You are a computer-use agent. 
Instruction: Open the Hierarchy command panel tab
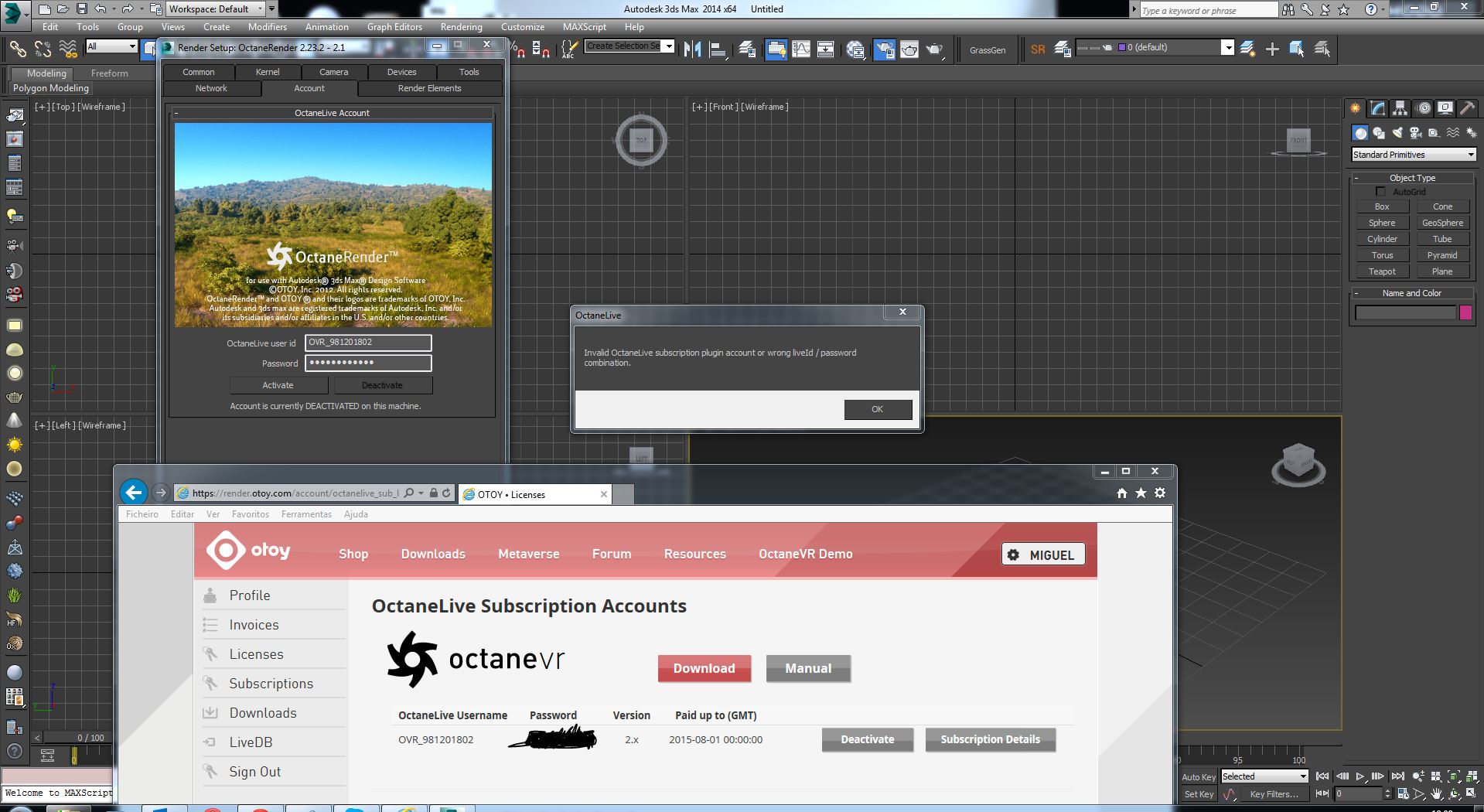click(1400, 108)
